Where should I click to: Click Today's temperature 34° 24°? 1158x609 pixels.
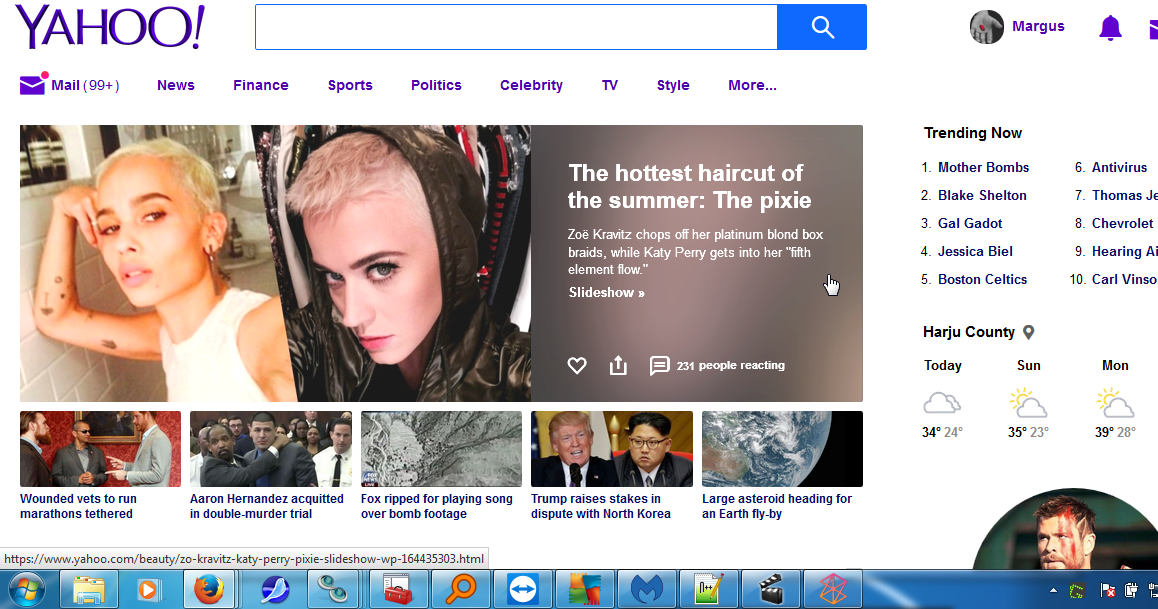click(942, 433)
